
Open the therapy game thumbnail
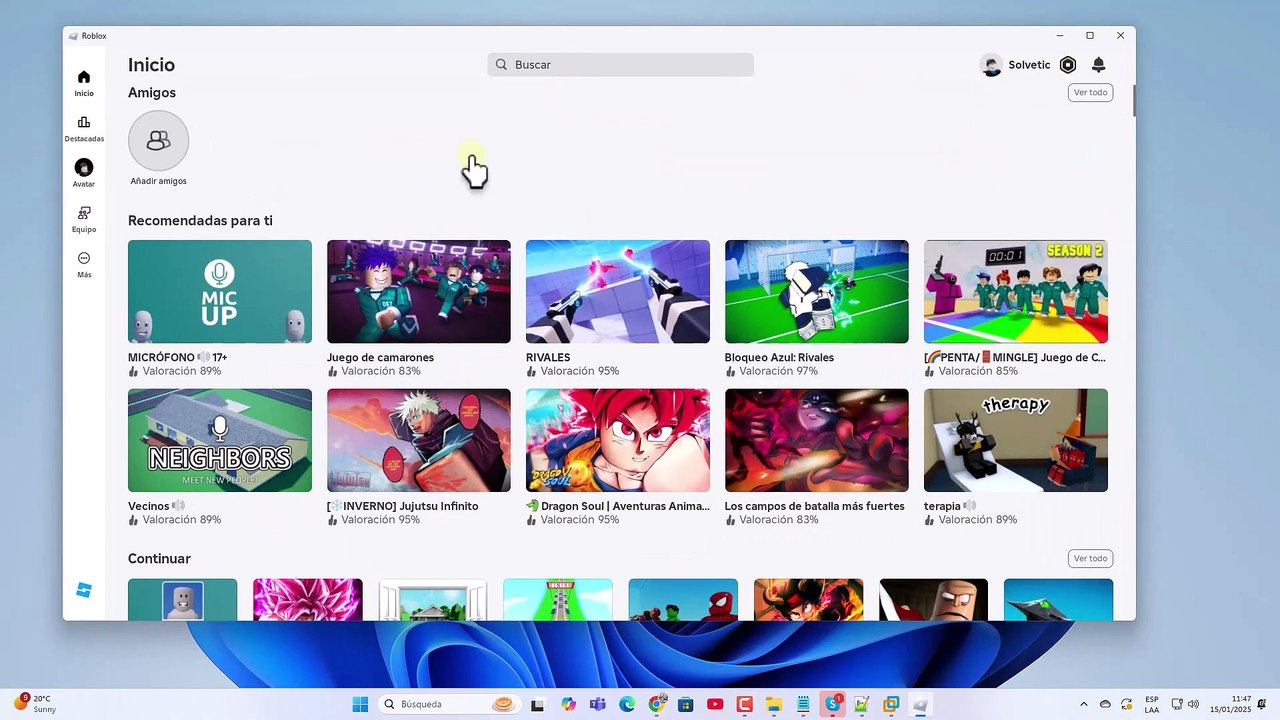coord(1016,440)
